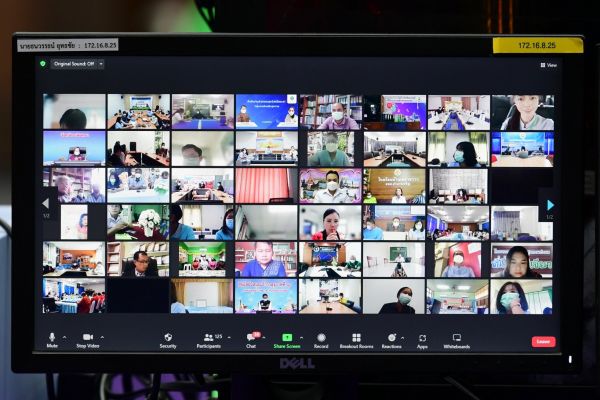600x400 pixels.
Task: Click the red Leave button
Action: (543, 341)
